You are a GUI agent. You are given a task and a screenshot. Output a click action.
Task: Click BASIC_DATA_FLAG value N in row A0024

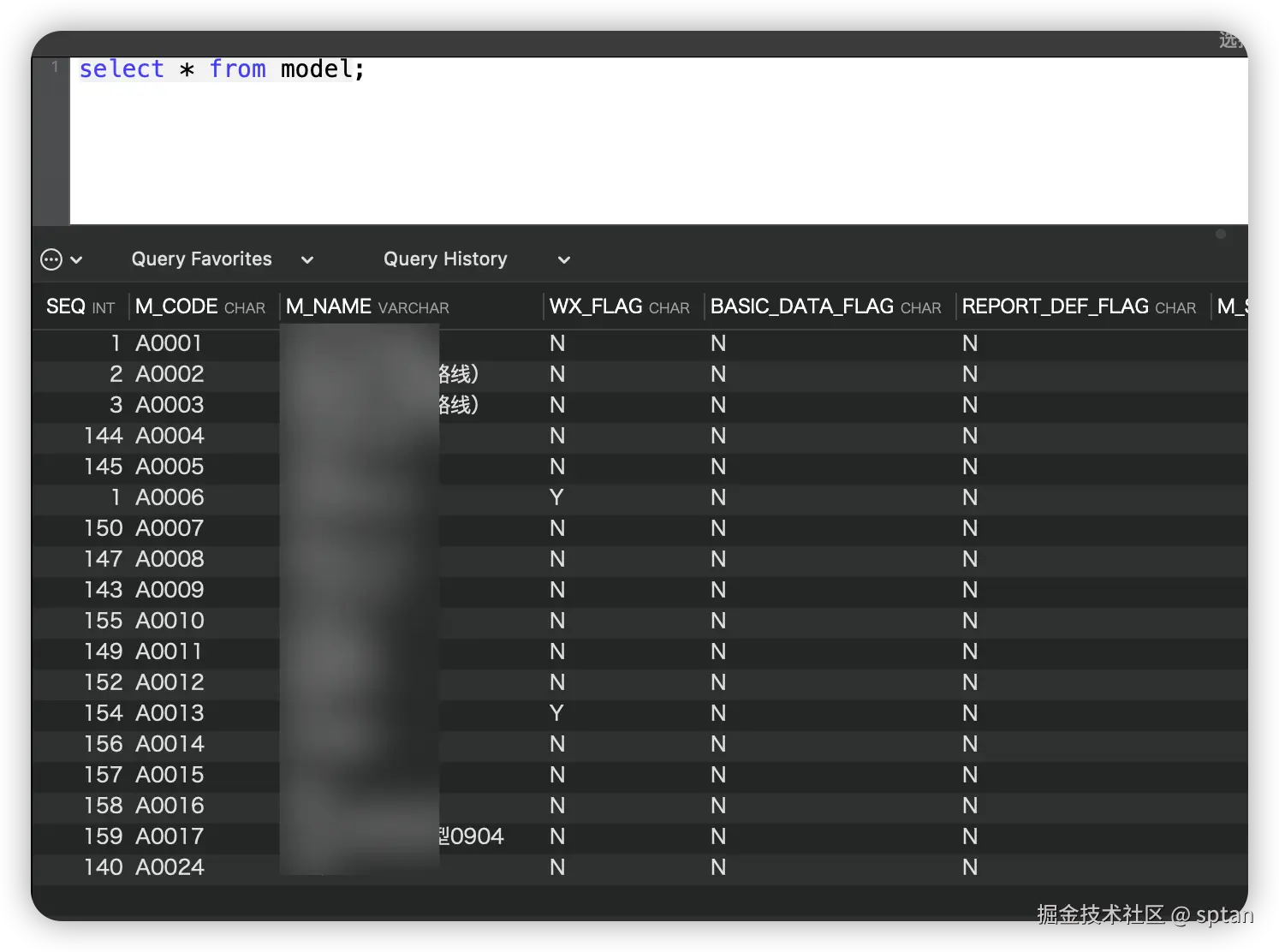718,867
